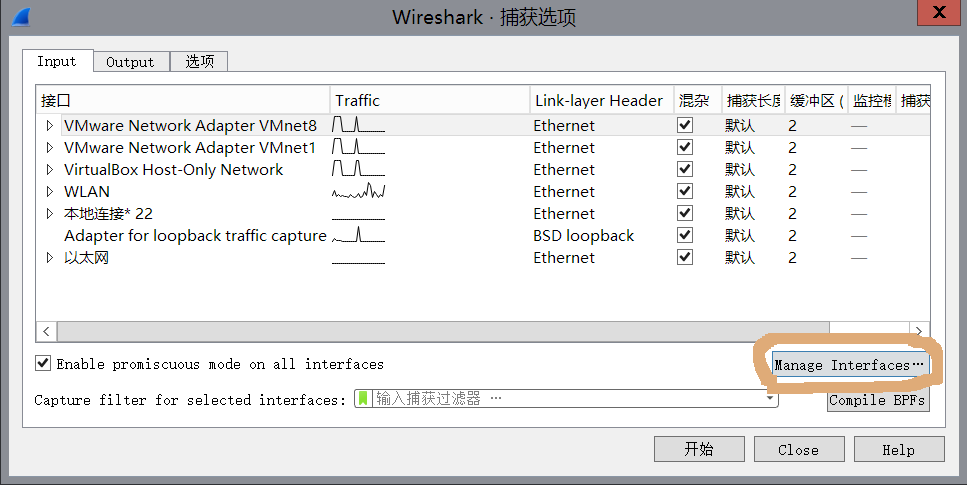The image size is (967, 486).
Task: Uncheck Enable promiscuous mode on all interfaces
Action: pos(43,363)
